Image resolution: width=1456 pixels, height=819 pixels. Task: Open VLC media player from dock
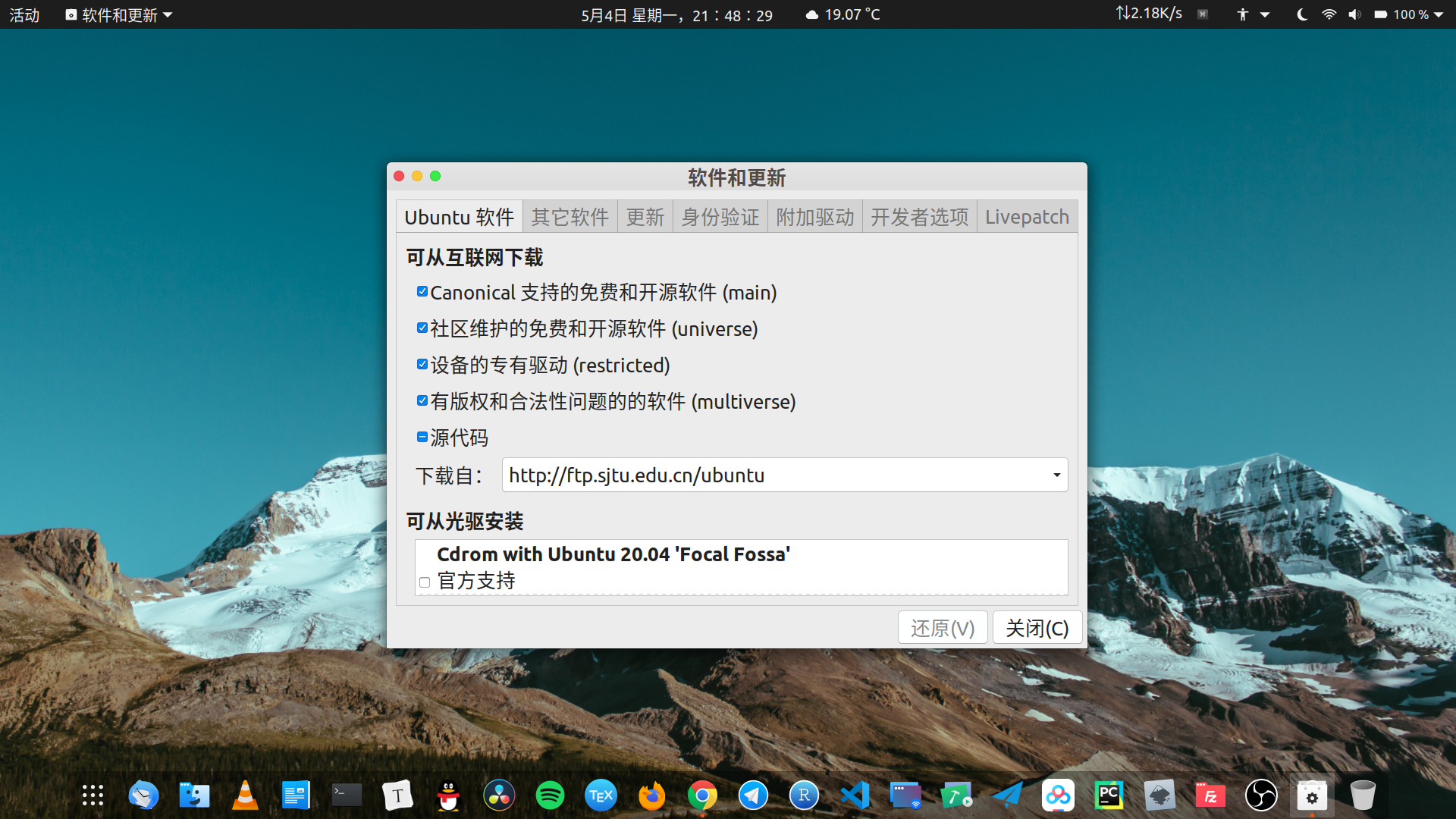245,795
